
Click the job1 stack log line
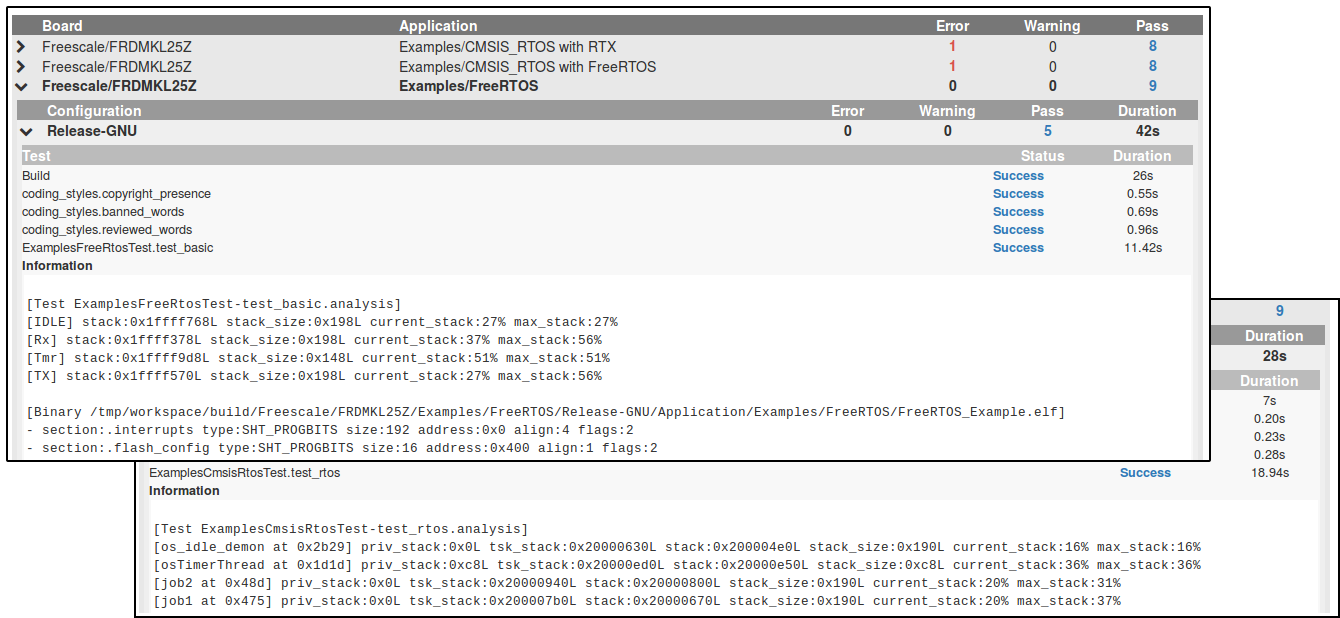pyautogui.click(x=637, y=601)
